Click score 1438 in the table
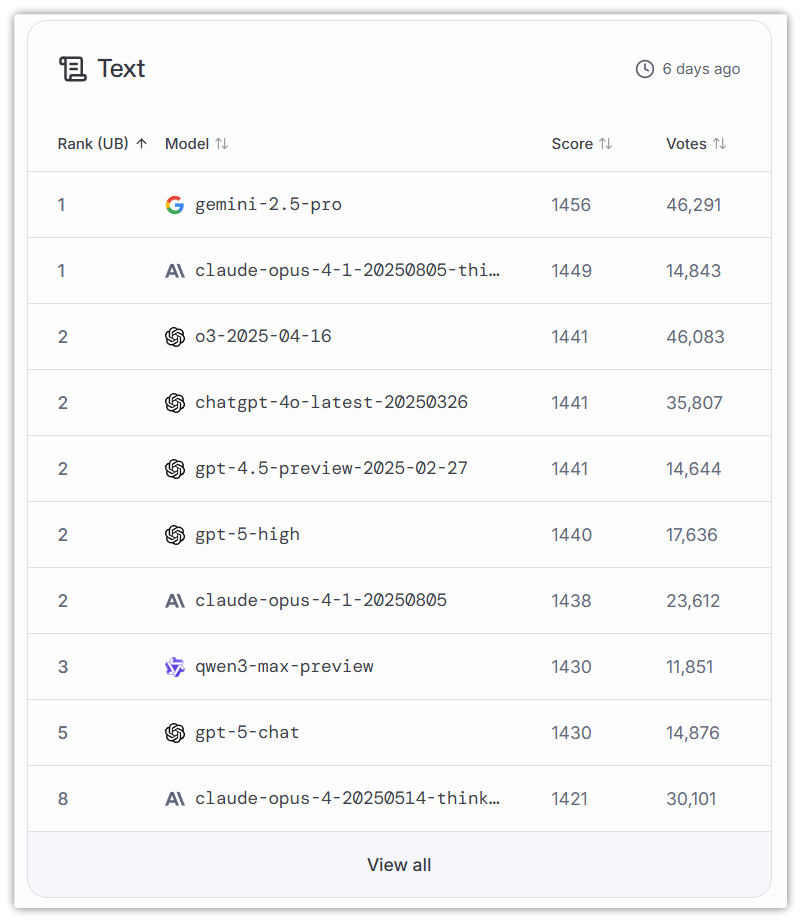This screenshot has height=922, width=801. (x=571, y=600)
